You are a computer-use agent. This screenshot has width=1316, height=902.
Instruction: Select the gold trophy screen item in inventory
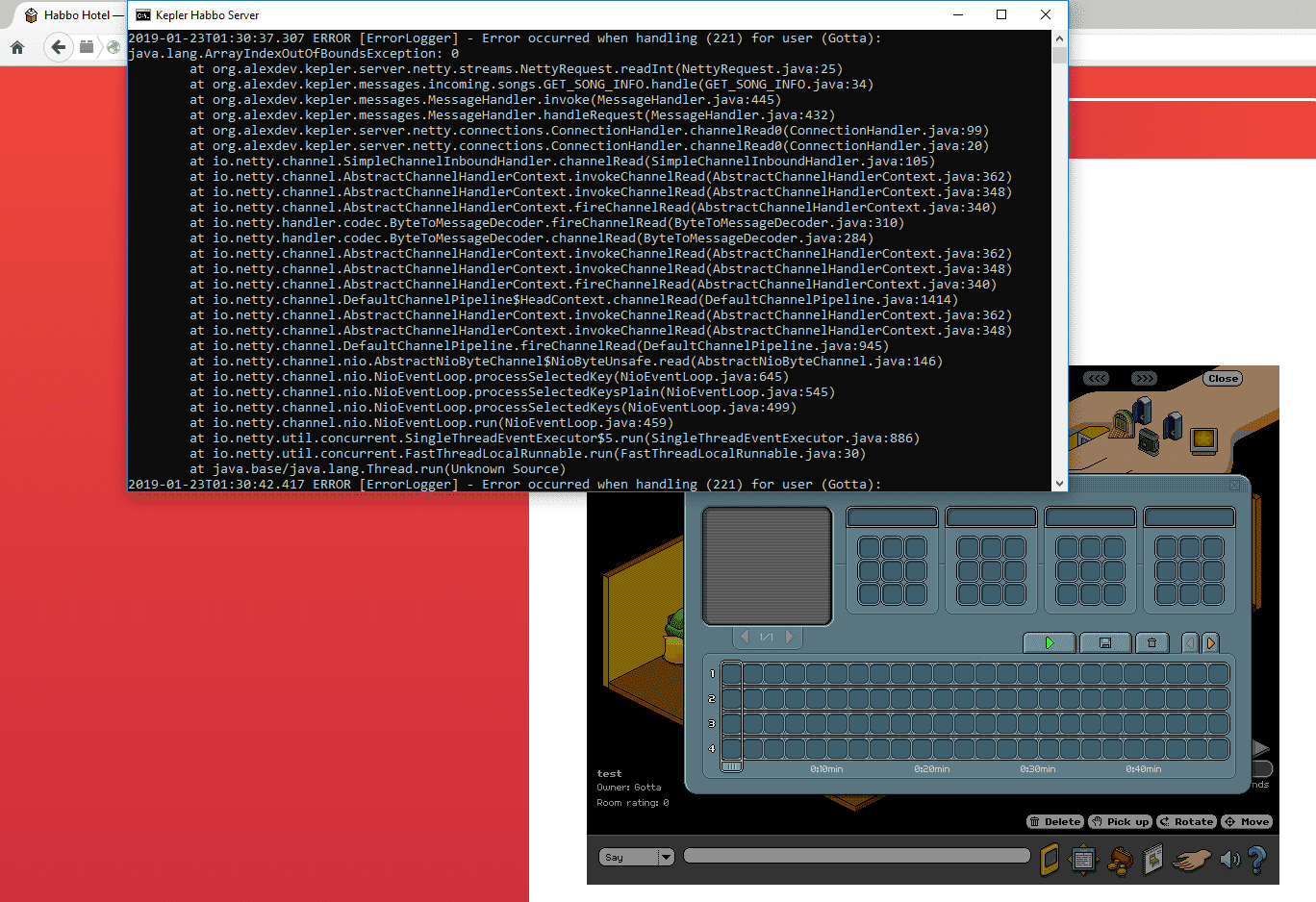1203,440
